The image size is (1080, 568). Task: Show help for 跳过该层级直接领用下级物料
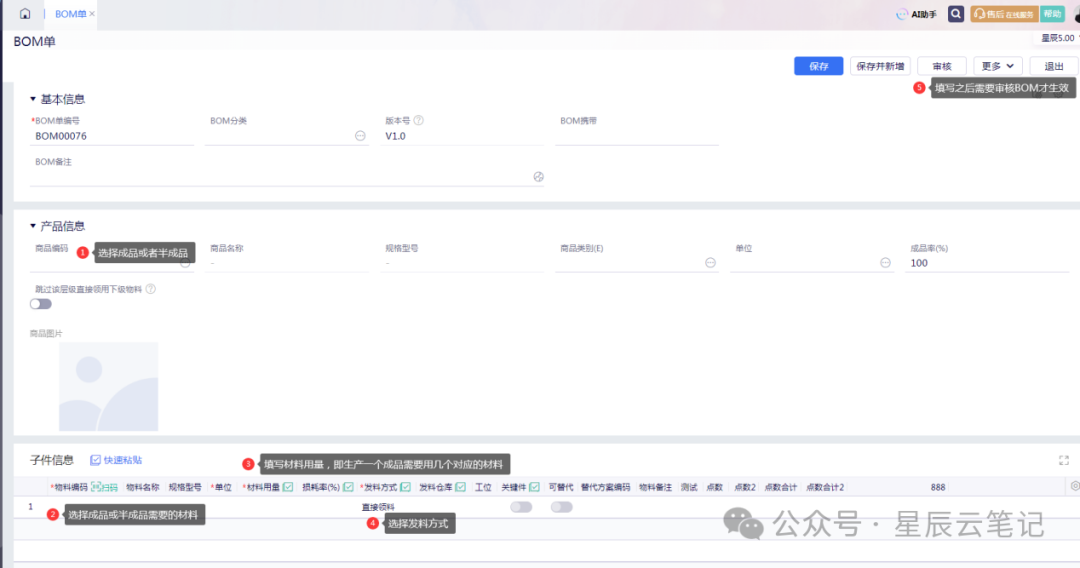151,289
